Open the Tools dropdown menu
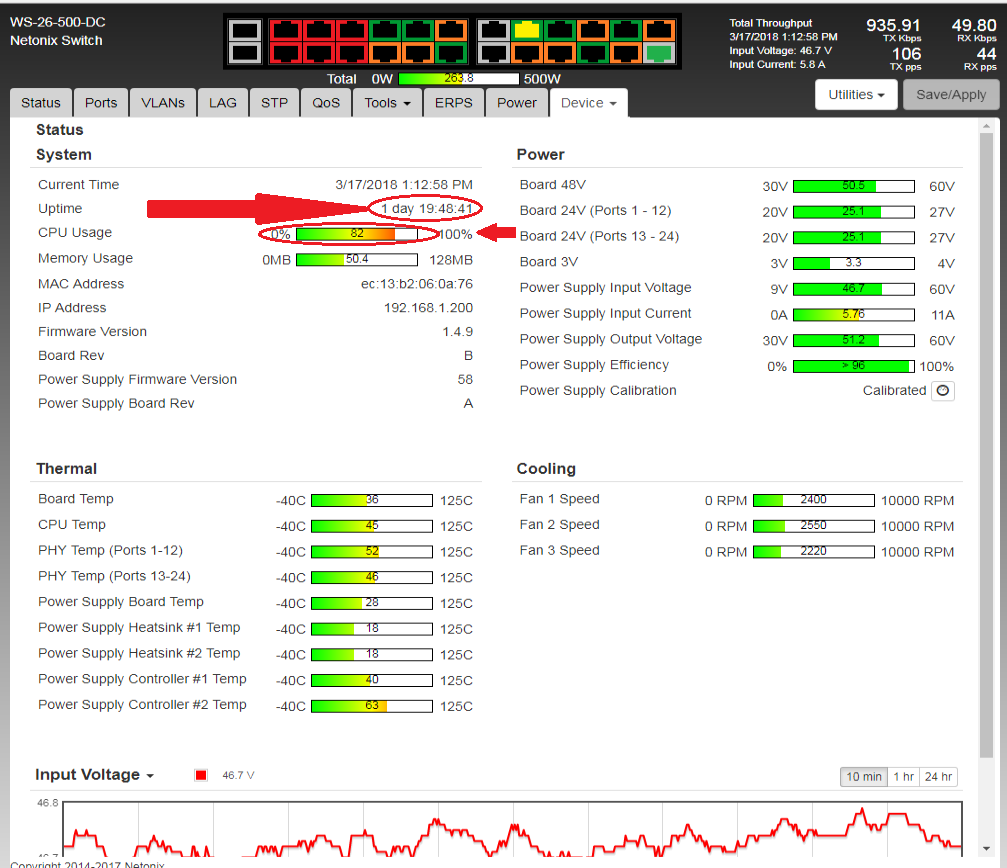The height and width of the screenshot is (868, 1007). coord(387,103)
